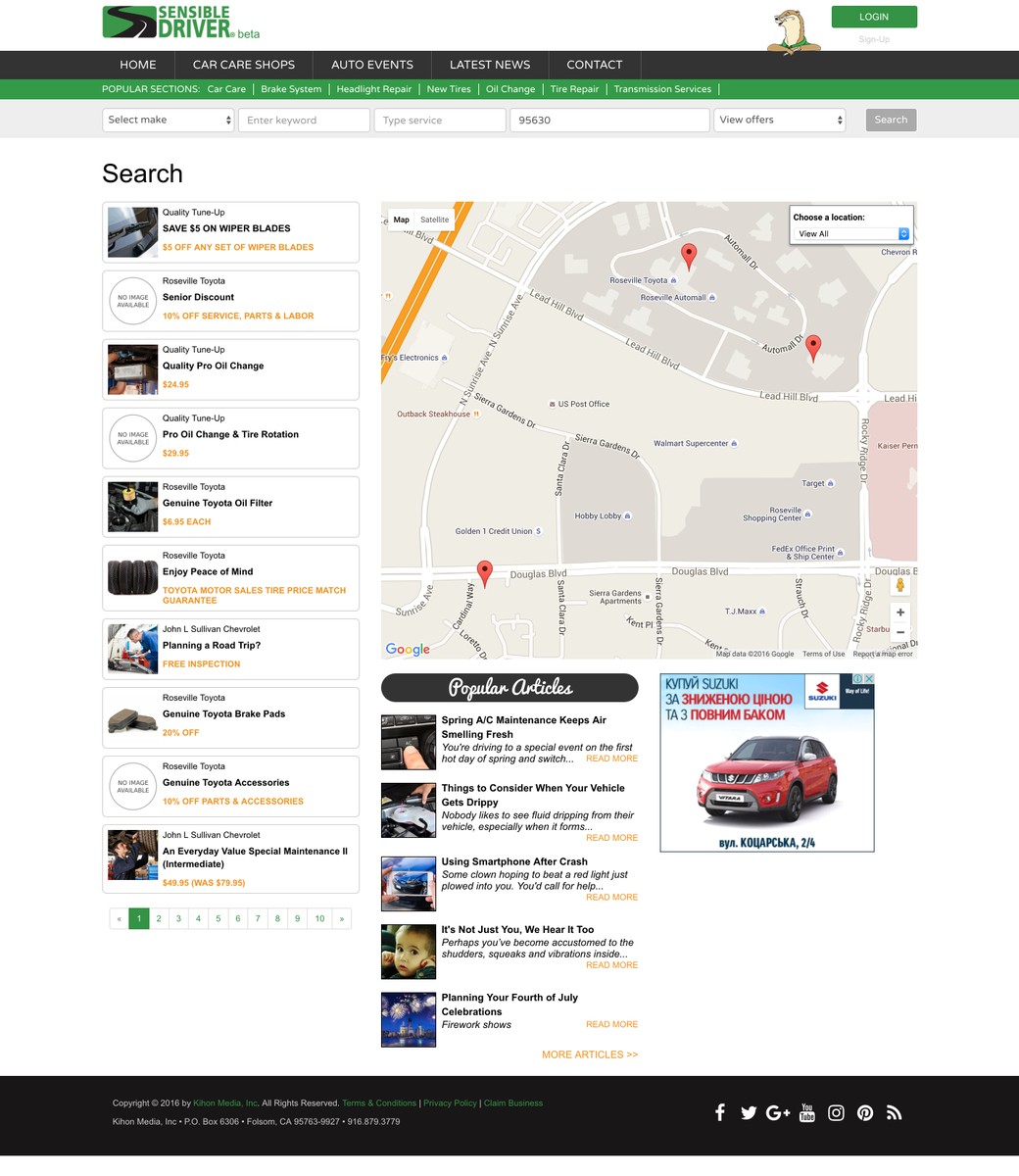Click the map zoom in plus button

[900, 612]
